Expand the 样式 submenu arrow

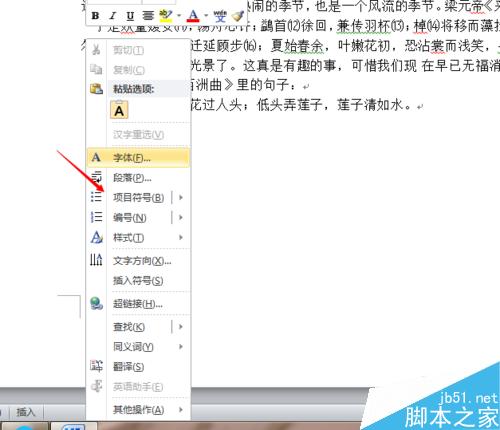point(181,238)
